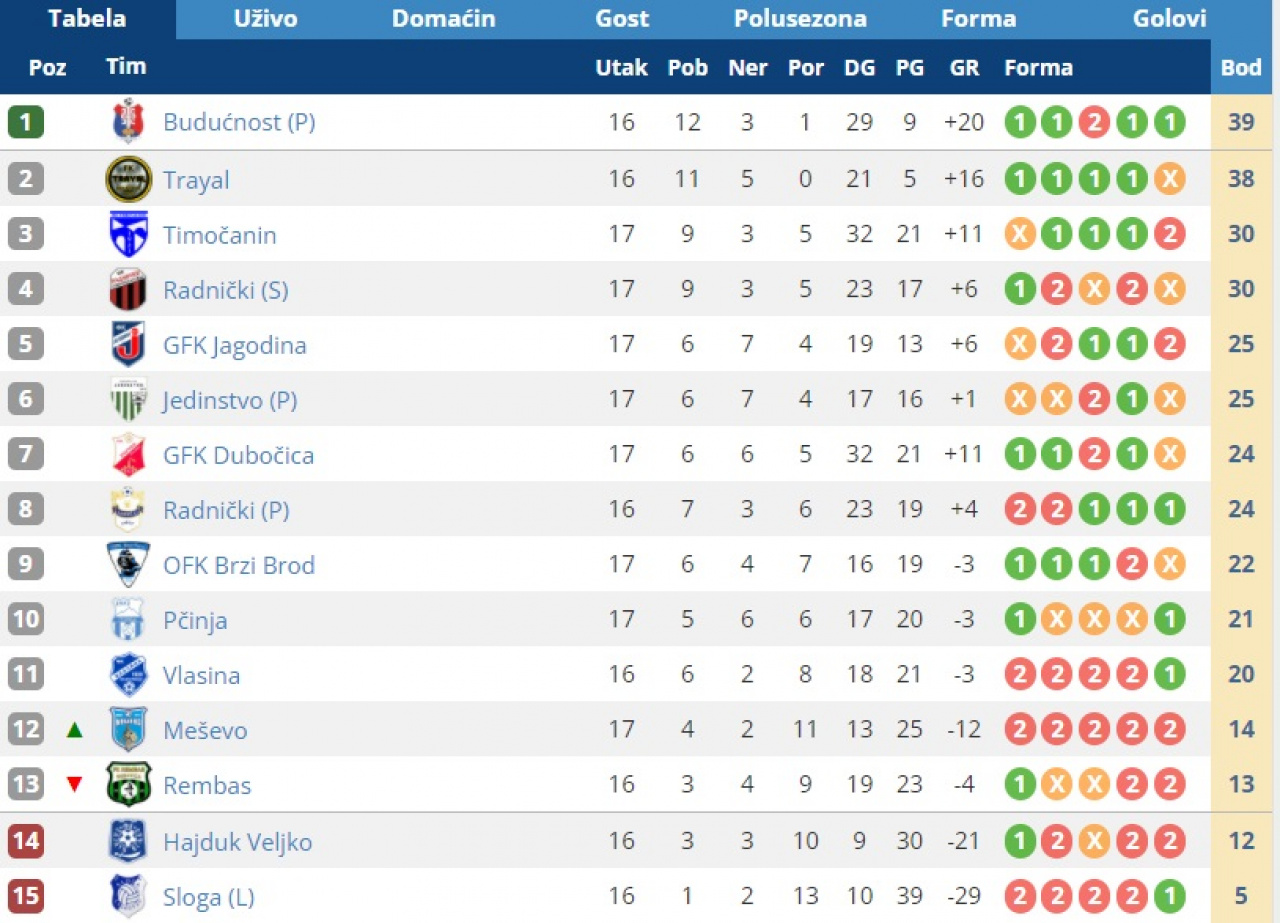Viewport: 1280px width, 923px height.
Task: Click the Trayal club logo
Action: pyautogui.click(x=128, y=179)
